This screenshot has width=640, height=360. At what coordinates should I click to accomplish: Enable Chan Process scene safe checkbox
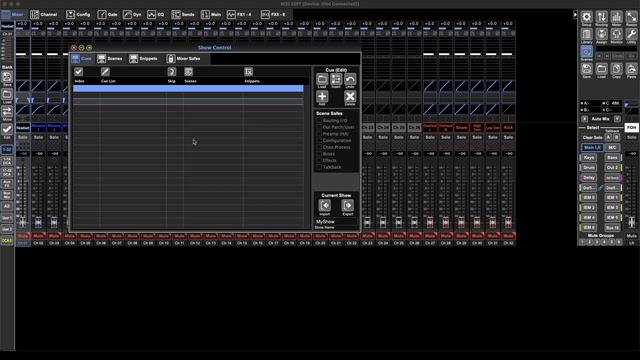click(x=319, y=147)
